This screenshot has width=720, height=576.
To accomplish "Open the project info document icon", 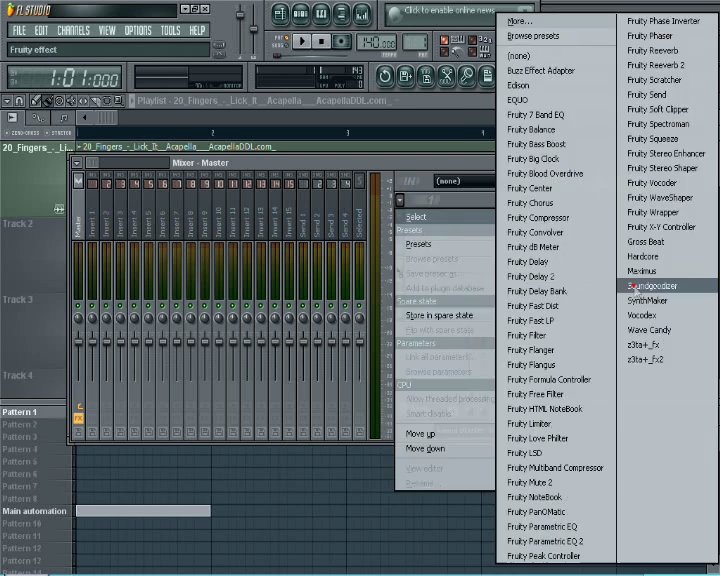I will [x=487, y=76].
